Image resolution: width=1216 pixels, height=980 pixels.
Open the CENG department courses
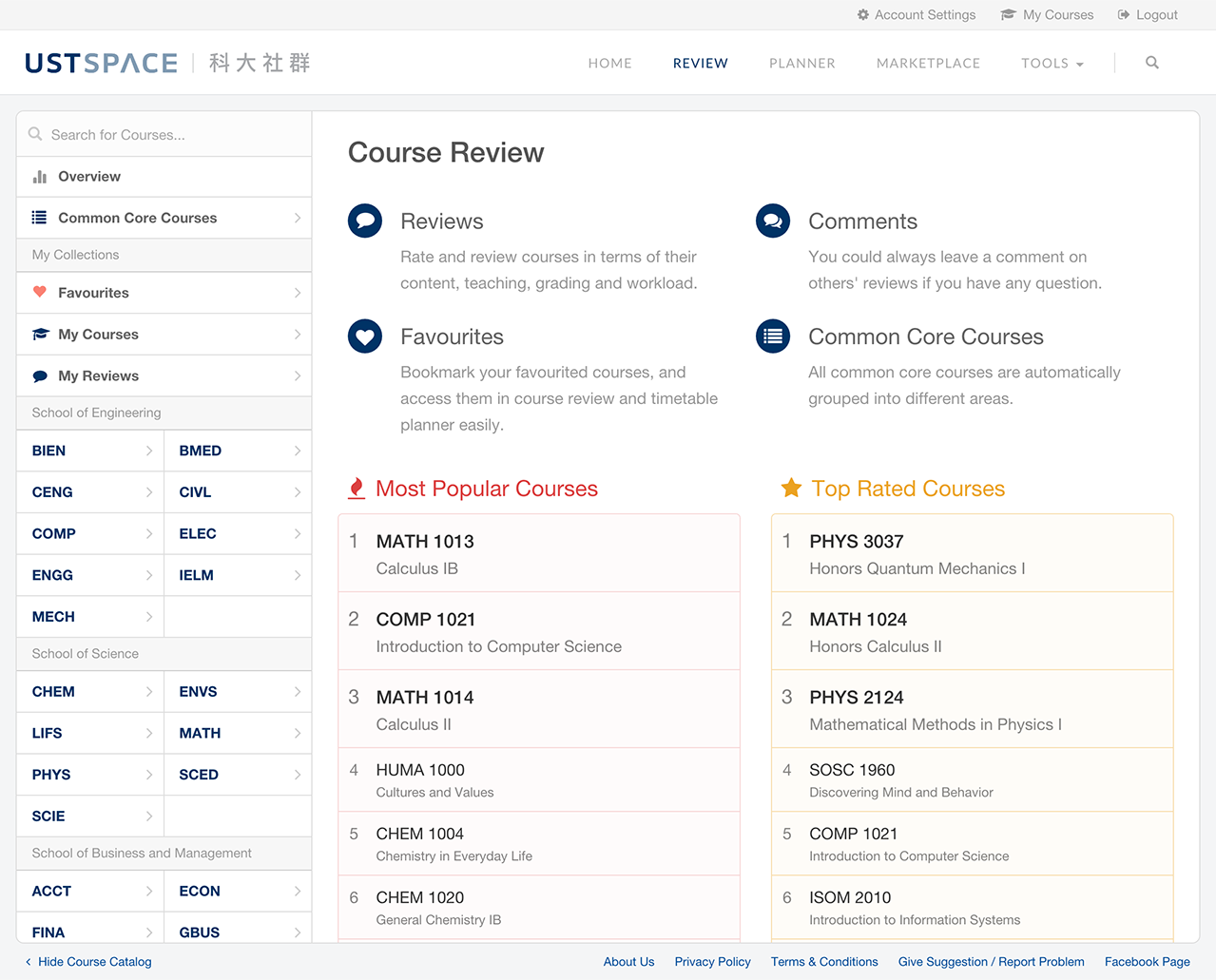click(x=90, y=492)
